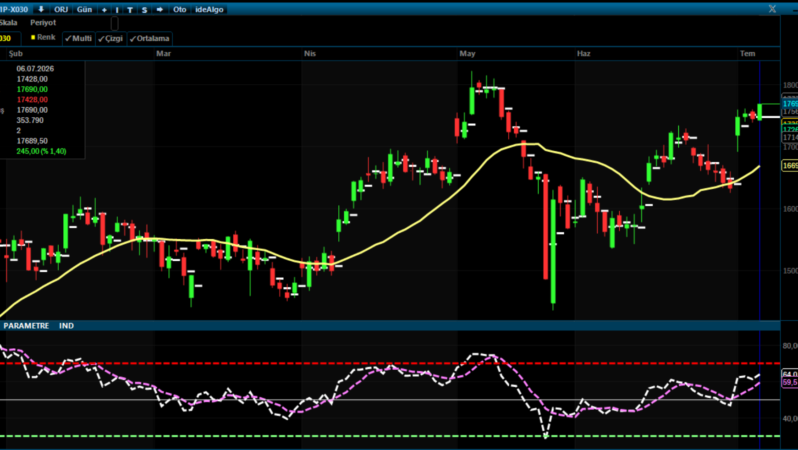
Task: Open the Skala dropdown menu
Action: pyautogui.click(x=9, y=22)
